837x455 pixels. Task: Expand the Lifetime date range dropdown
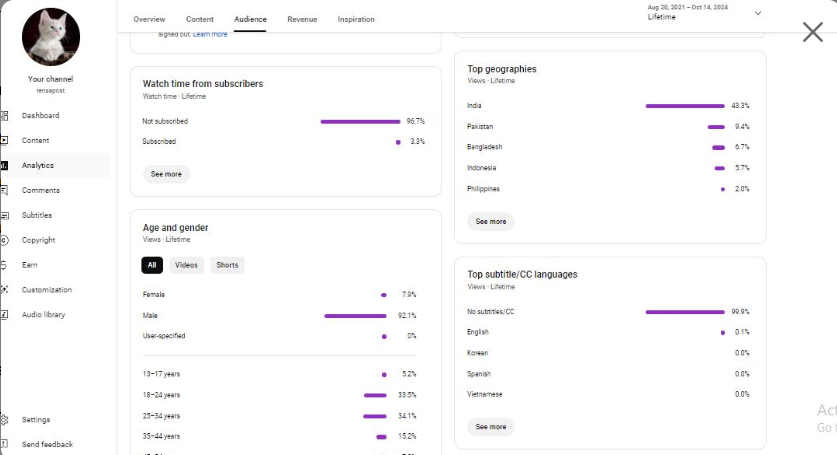[x=757, y=13]
